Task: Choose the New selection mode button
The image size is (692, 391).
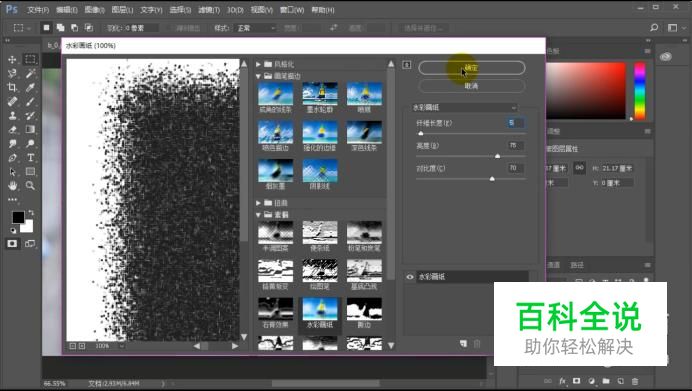Action: coord(46,28)
